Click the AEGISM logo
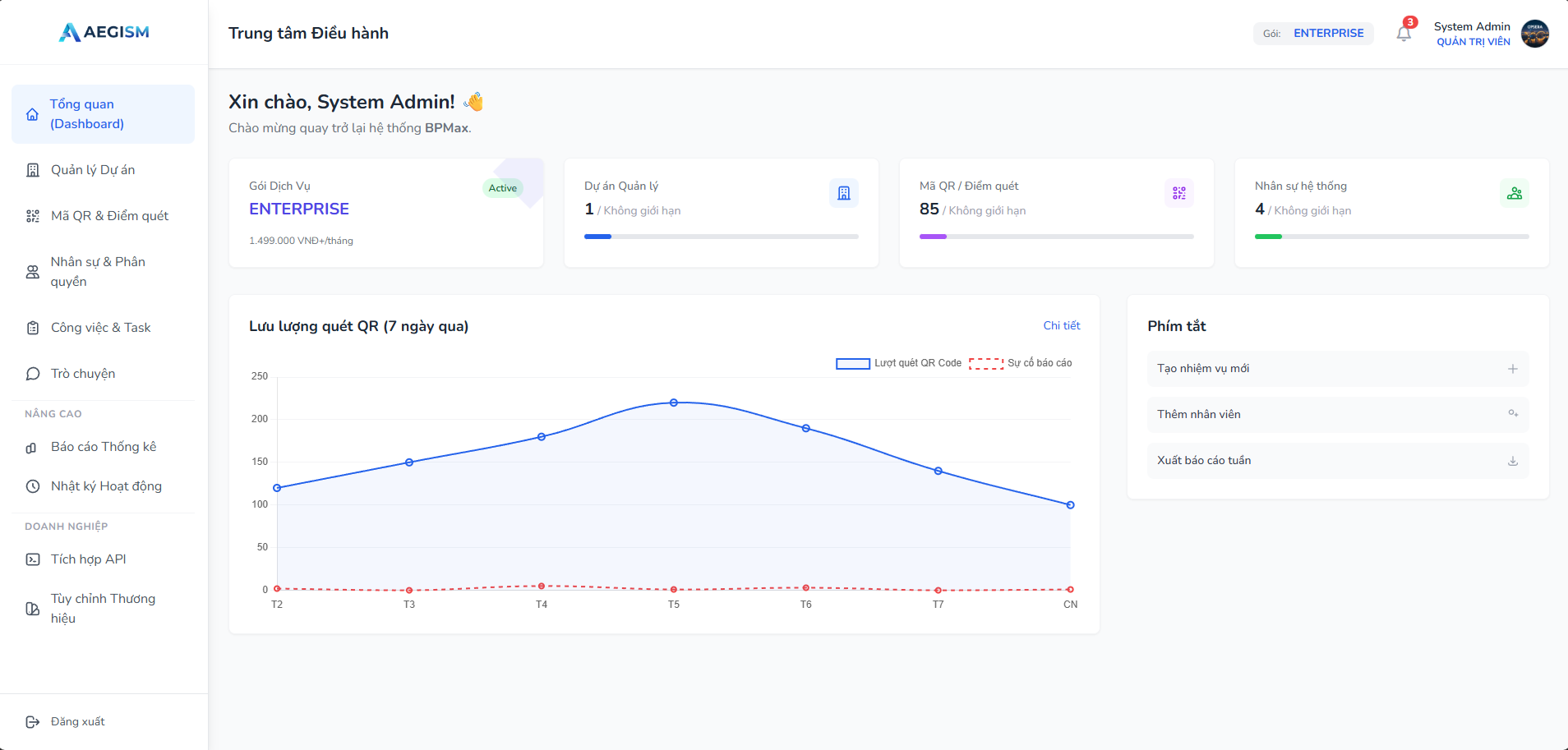1568x750 pixels. [x=104, y=32]
